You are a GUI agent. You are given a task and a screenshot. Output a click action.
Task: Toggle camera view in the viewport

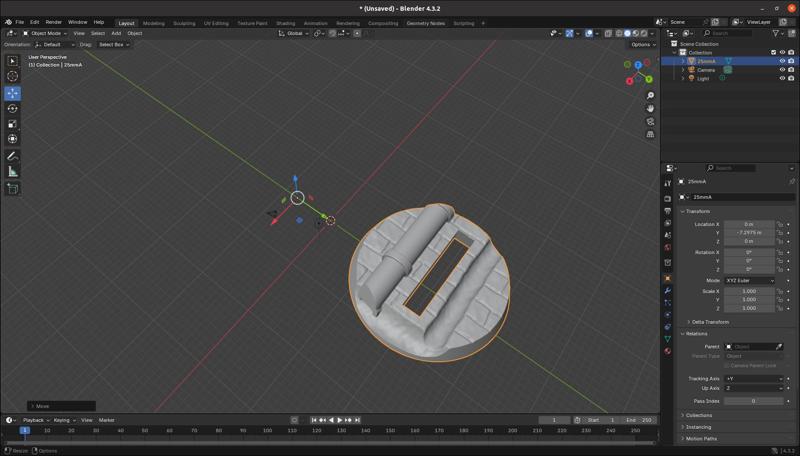(x=650, y=121)
